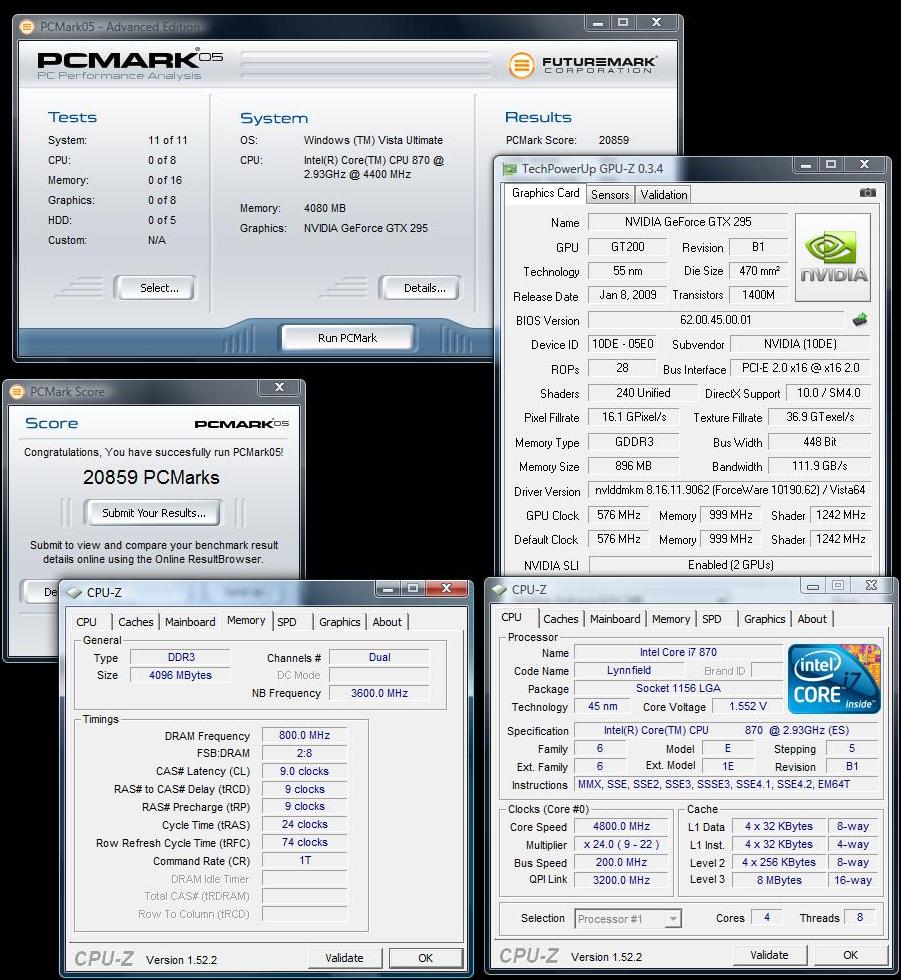
Task: Click the NVIDIA logo in GPU-Z
Action: click(x=833, y=258)
